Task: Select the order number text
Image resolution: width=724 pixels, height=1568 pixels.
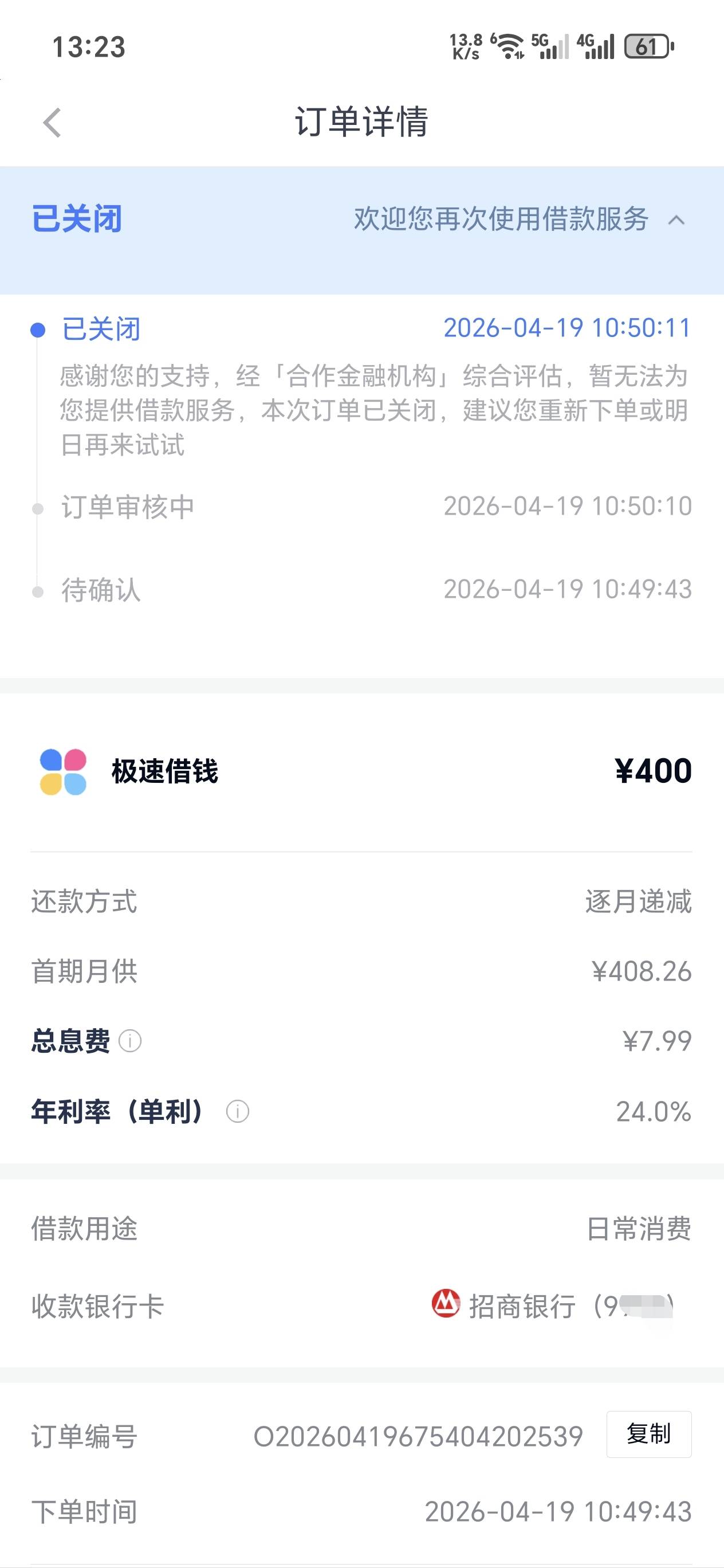Action: pyautogui.click(x=418, y=1437)
